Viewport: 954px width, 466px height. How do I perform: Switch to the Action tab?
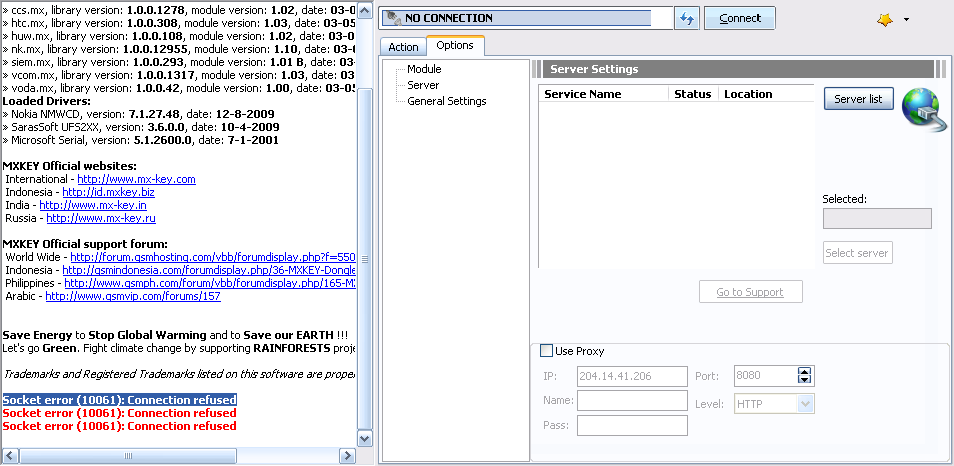coord(403,47)
